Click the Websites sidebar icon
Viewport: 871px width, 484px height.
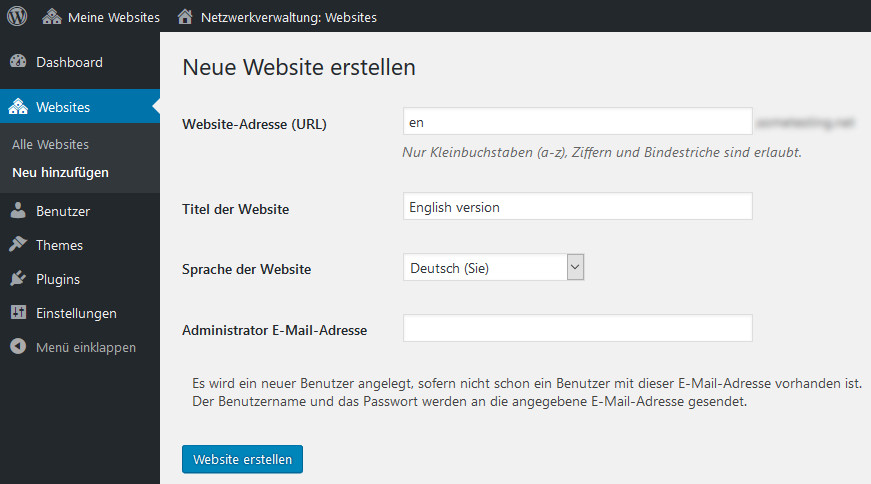tap(18, 106)
